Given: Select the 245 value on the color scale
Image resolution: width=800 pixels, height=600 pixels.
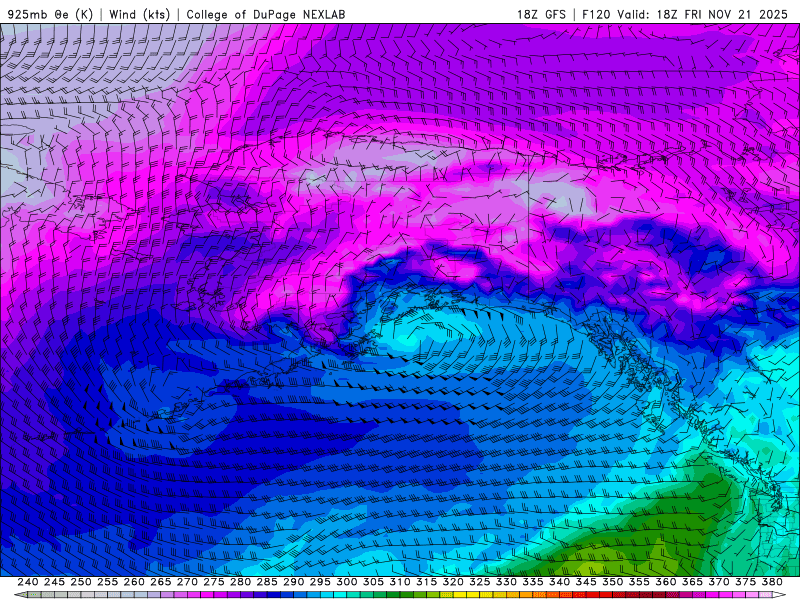Looking at the screenshot, I should pos(54,582).
